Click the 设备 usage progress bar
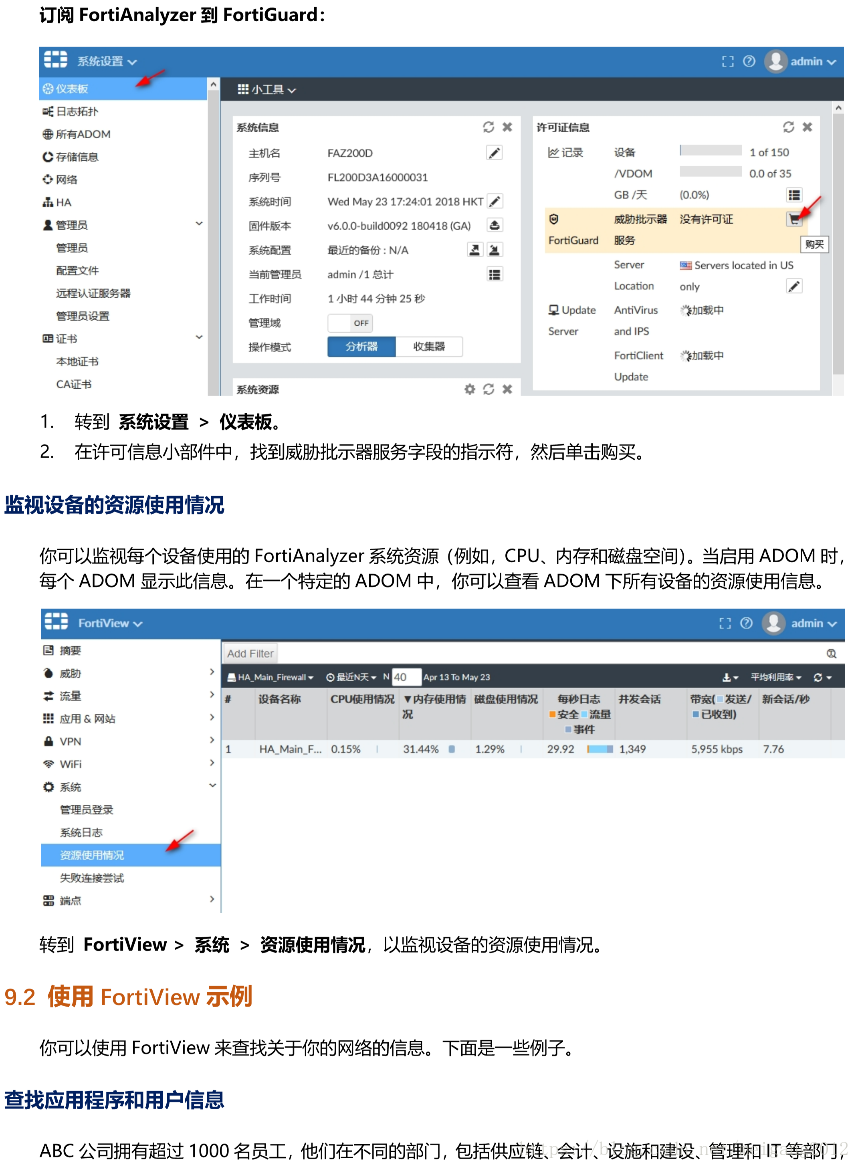Screen dimensions: 860x1169 [711, 151]
